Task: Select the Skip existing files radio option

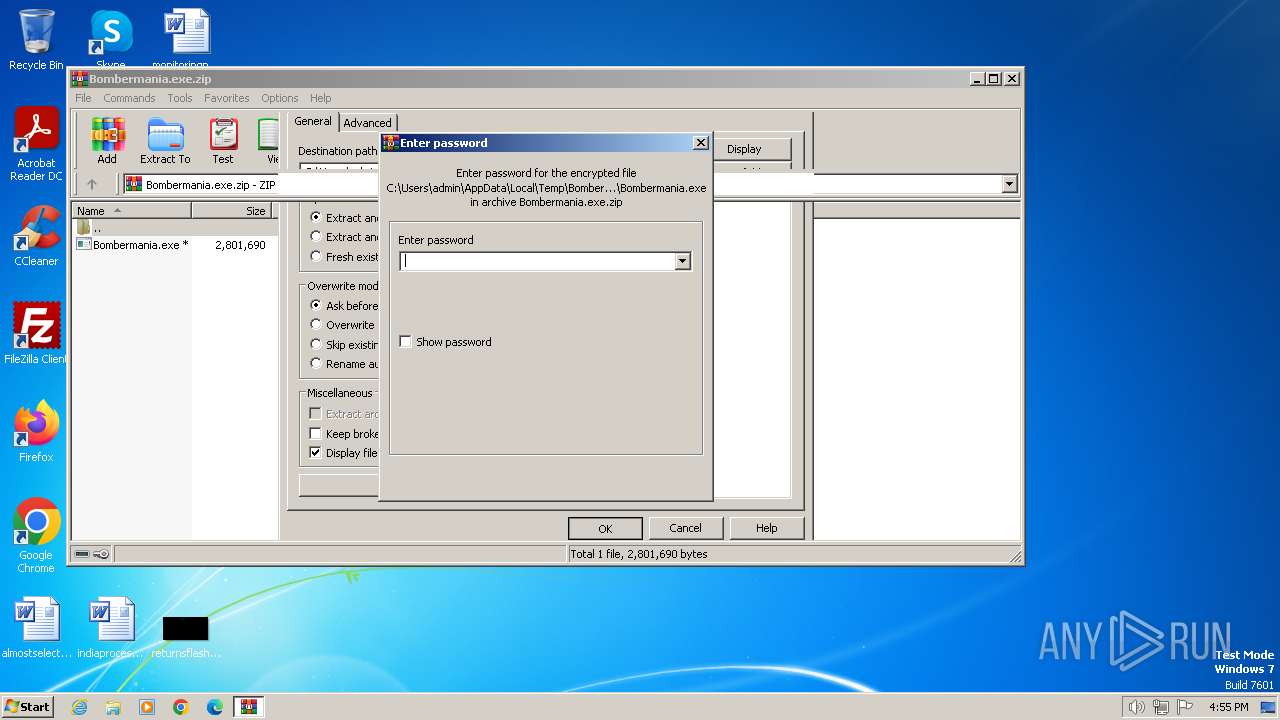Action: point(316,344)
